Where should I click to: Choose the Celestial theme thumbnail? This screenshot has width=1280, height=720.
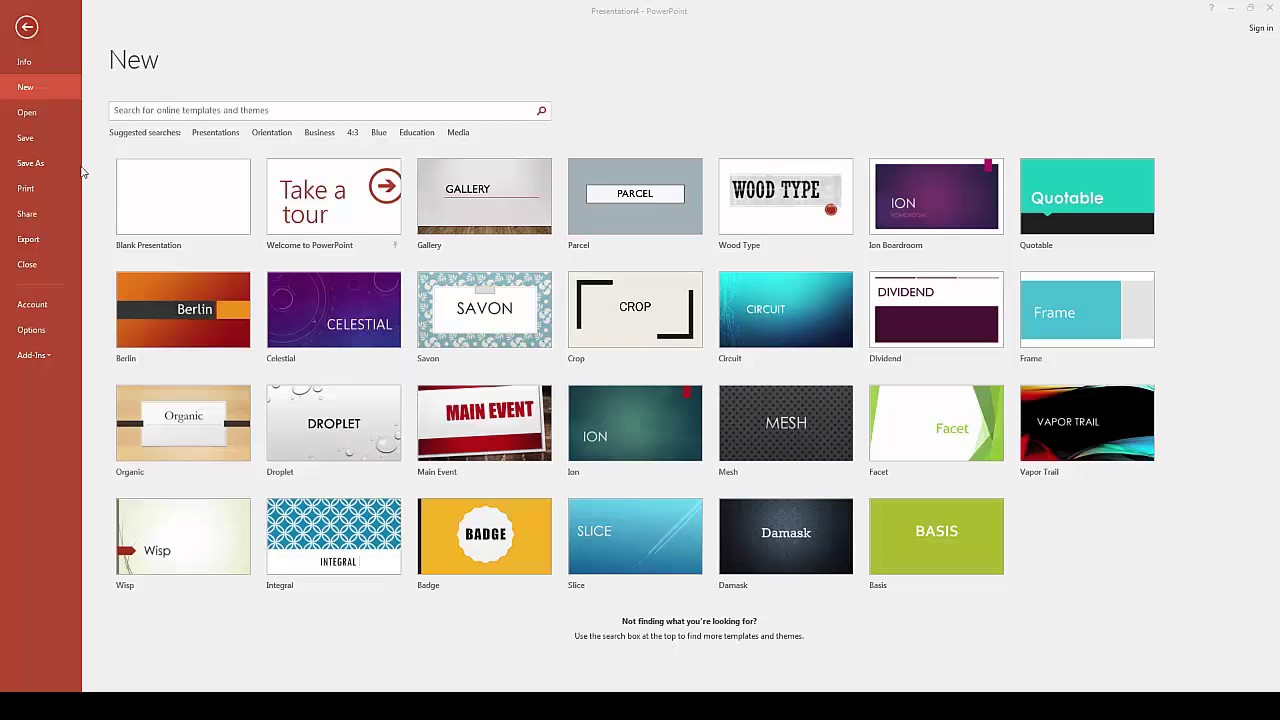[334, 310]
